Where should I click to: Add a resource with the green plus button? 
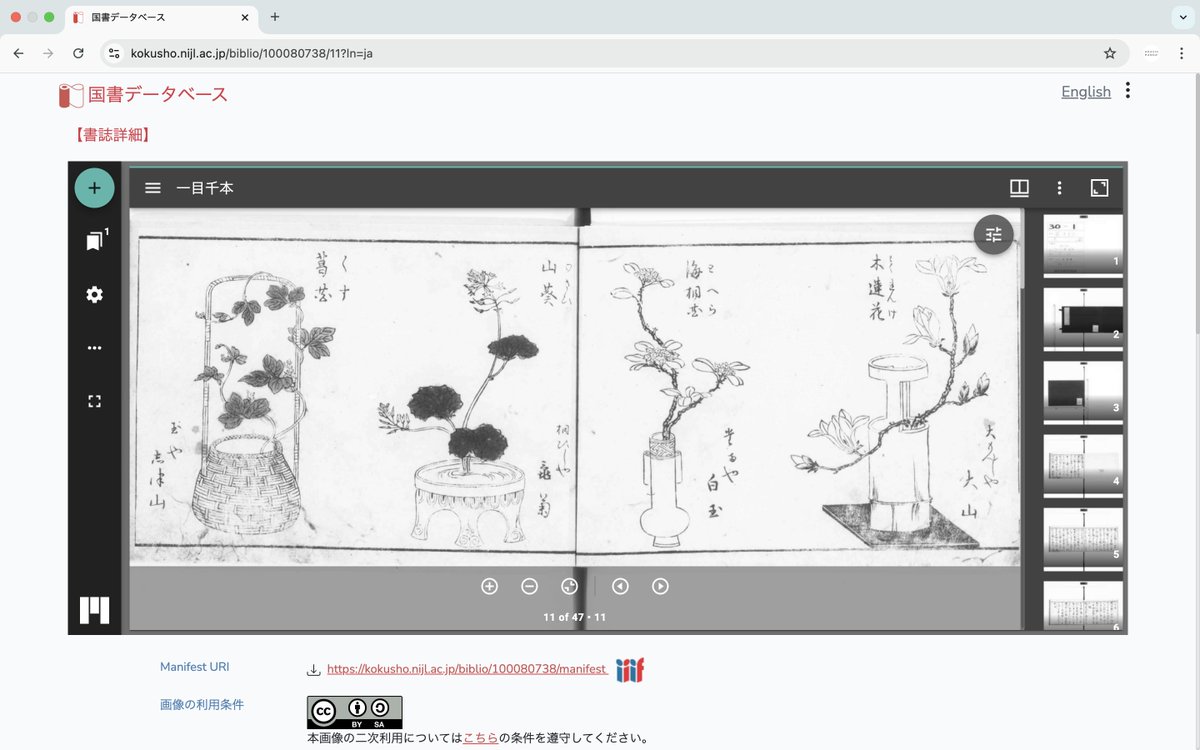94,187
